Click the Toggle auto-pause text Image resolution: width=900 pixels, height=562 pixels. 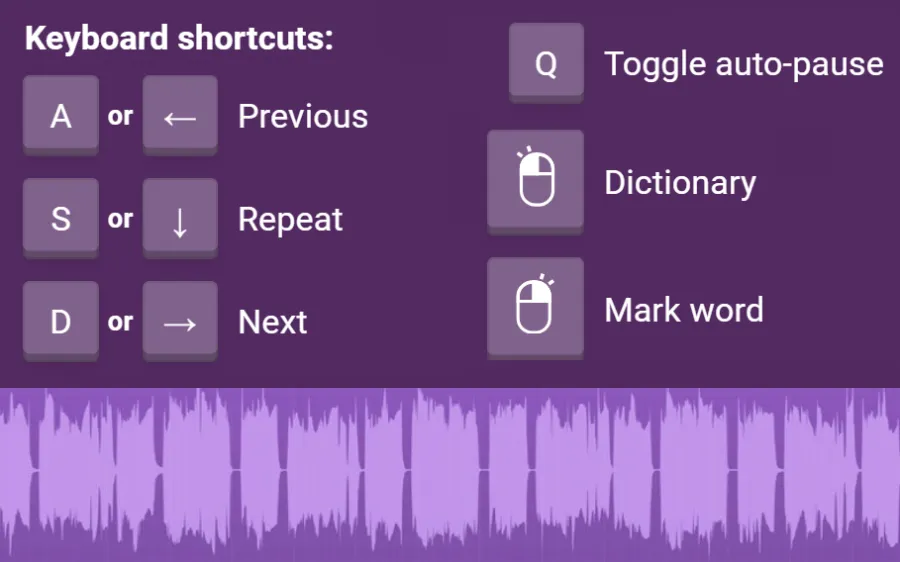[x=744, y=64]
